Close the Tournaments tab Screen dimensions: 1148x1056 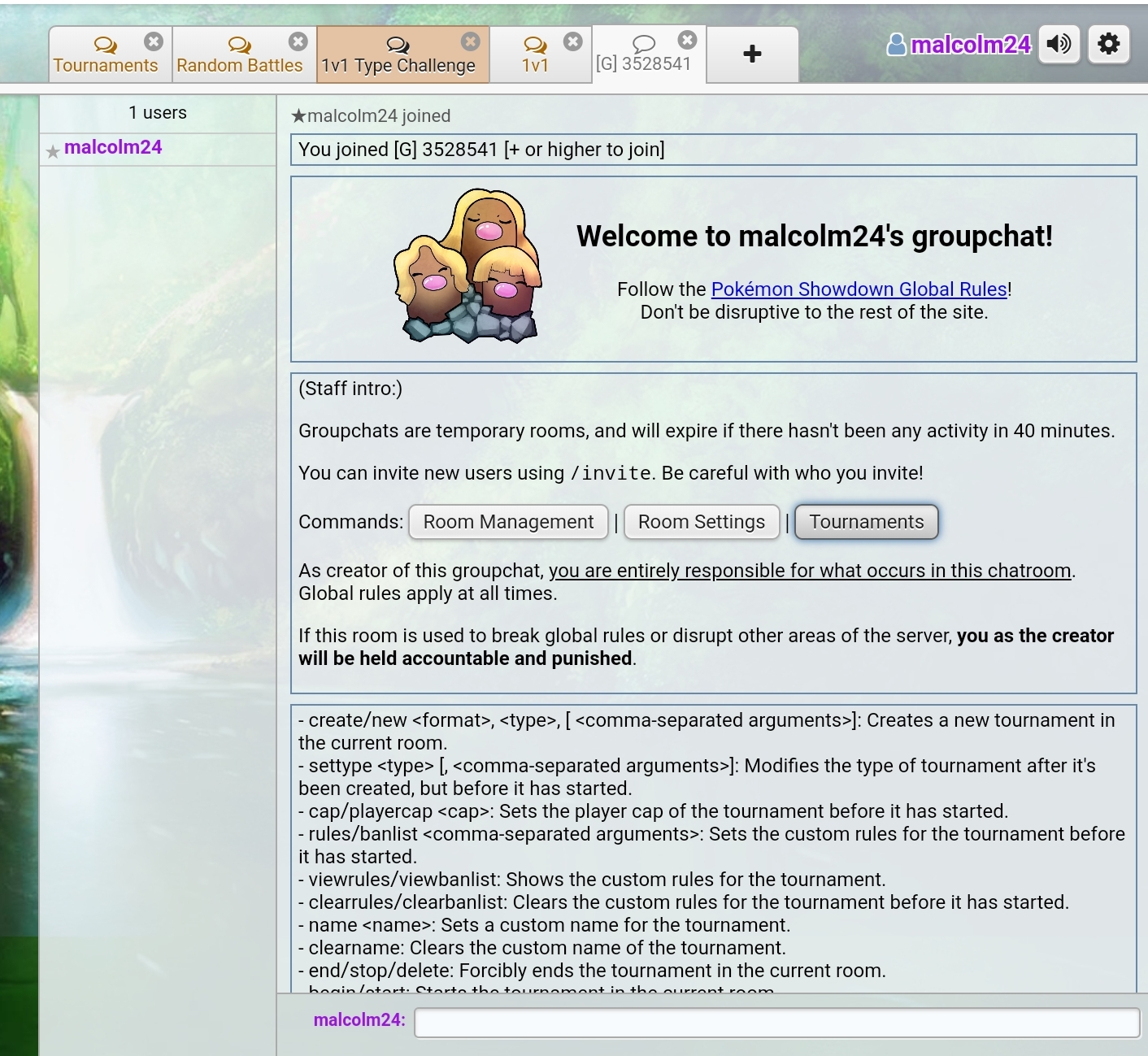point(153,41)
